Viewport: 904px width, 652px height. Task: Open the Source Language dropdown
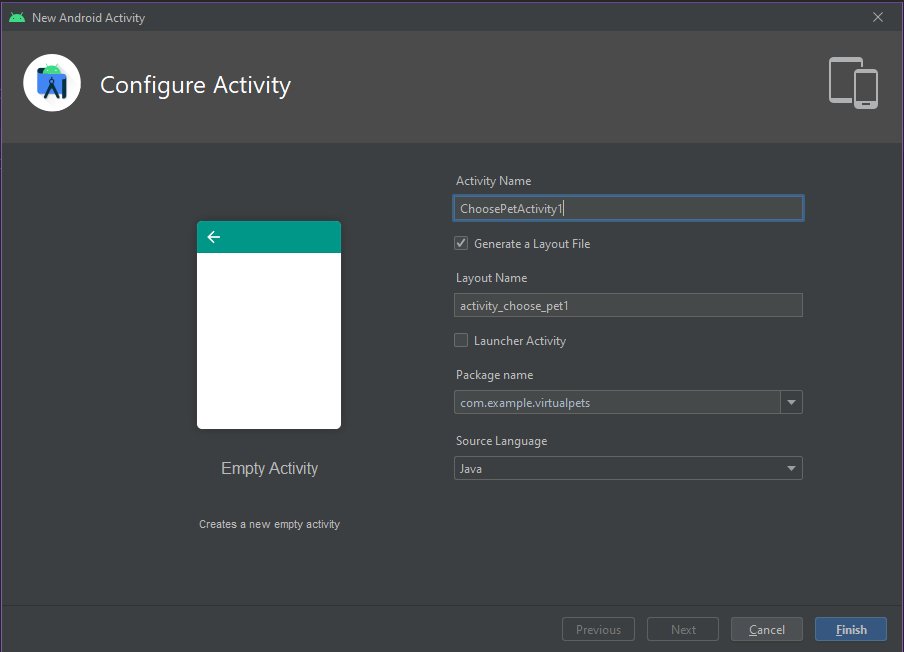click(x=628, y=468)
